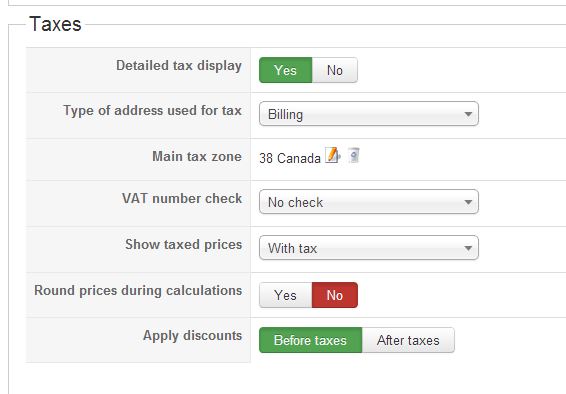The width and height of the screenshot is (566, 394).
Task: Remove the Canada tax zone via trash icon
Action: click(x=354, y=155)
